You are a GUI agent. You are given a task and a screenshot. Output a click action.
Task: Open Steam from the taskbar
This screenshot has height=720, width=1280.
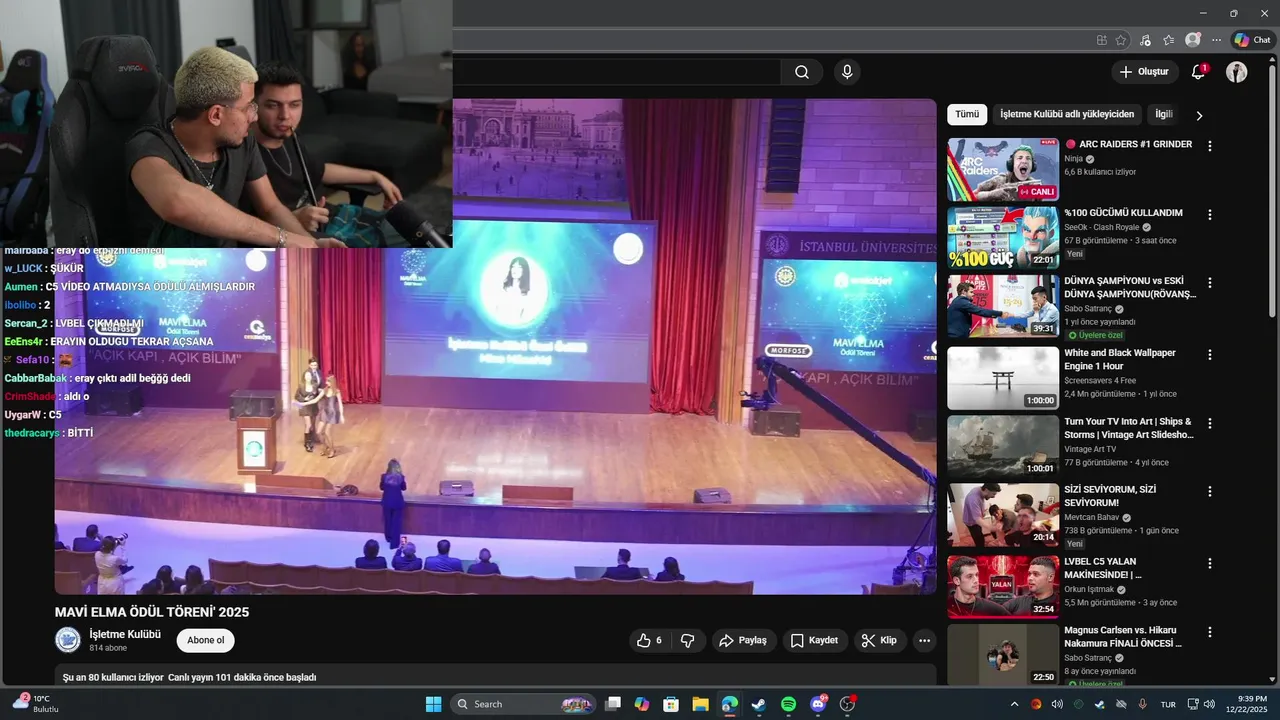coord(759,704)
